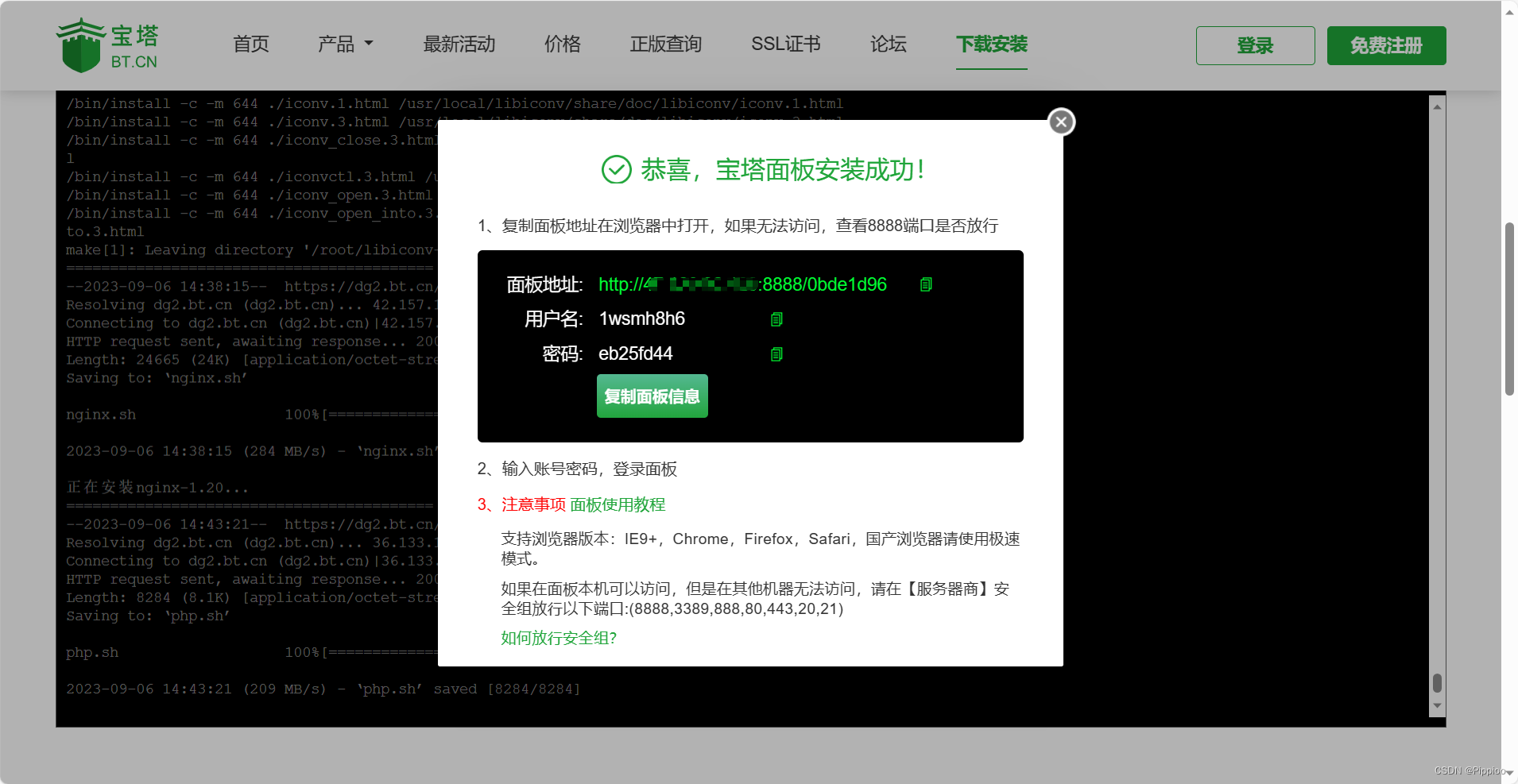Click the browser page scrollbar thumb
Image resolution: width=1518 pixels, height=784 pixels.
point(1509,309)
